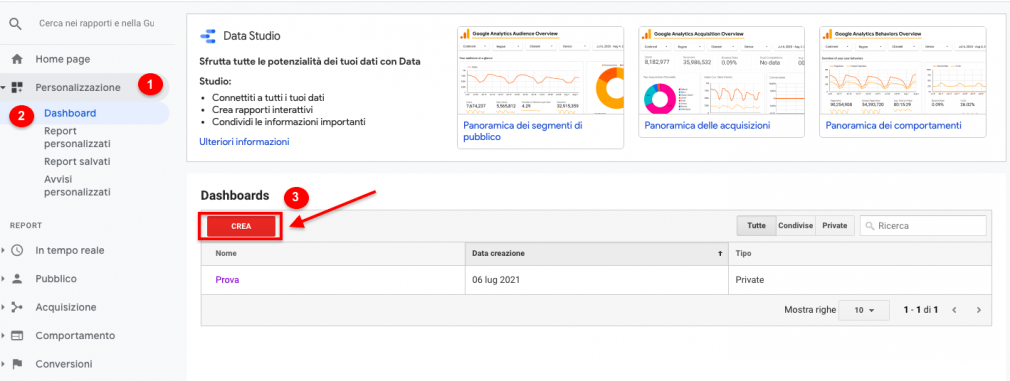Screen dimensions: 1010x381
Task: Select the Tutte filter toggle
Action: coord(756,226)
